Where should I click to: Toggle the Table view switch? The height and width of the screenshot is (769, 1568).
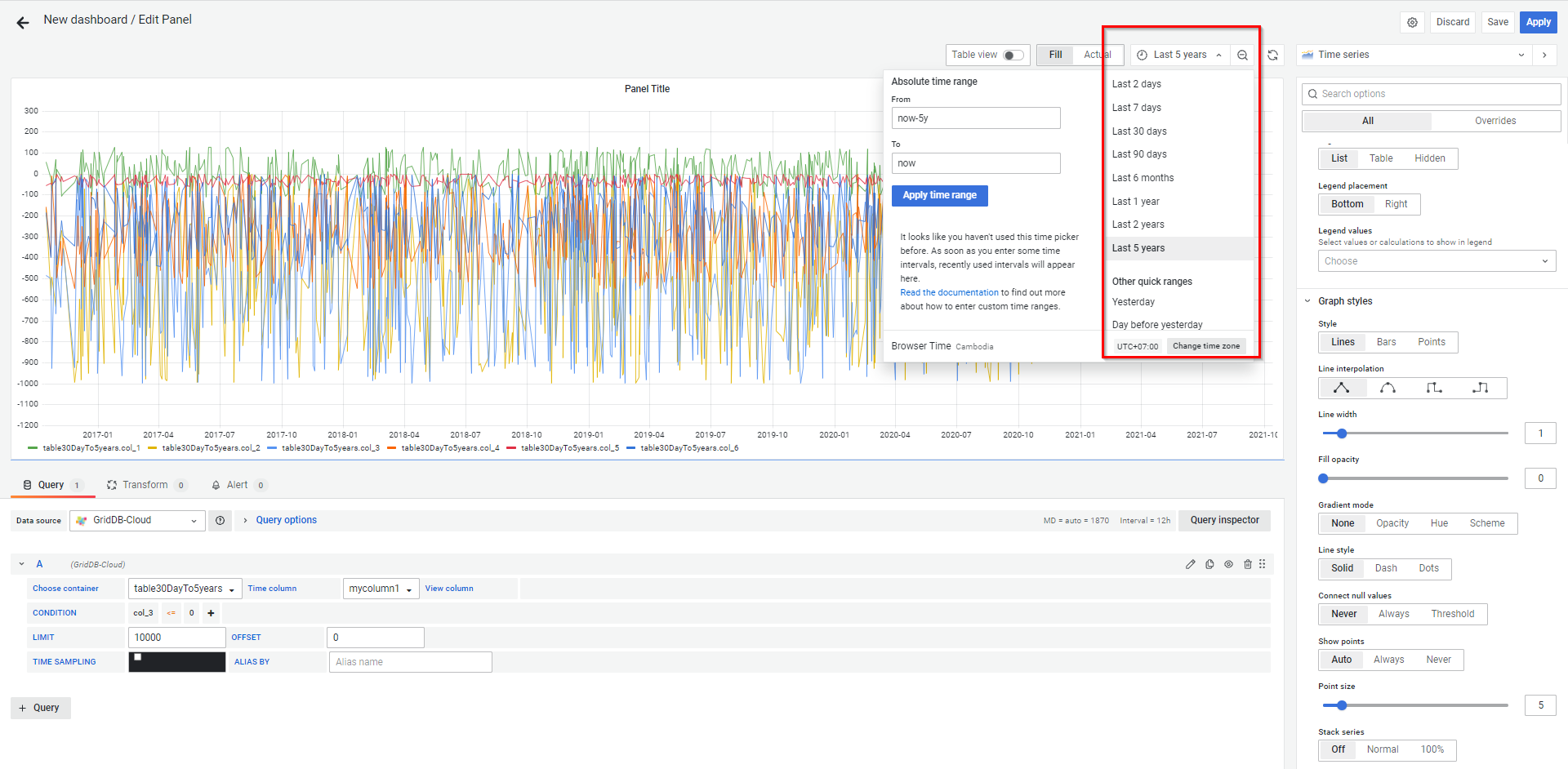click(x=1013, y=56)
